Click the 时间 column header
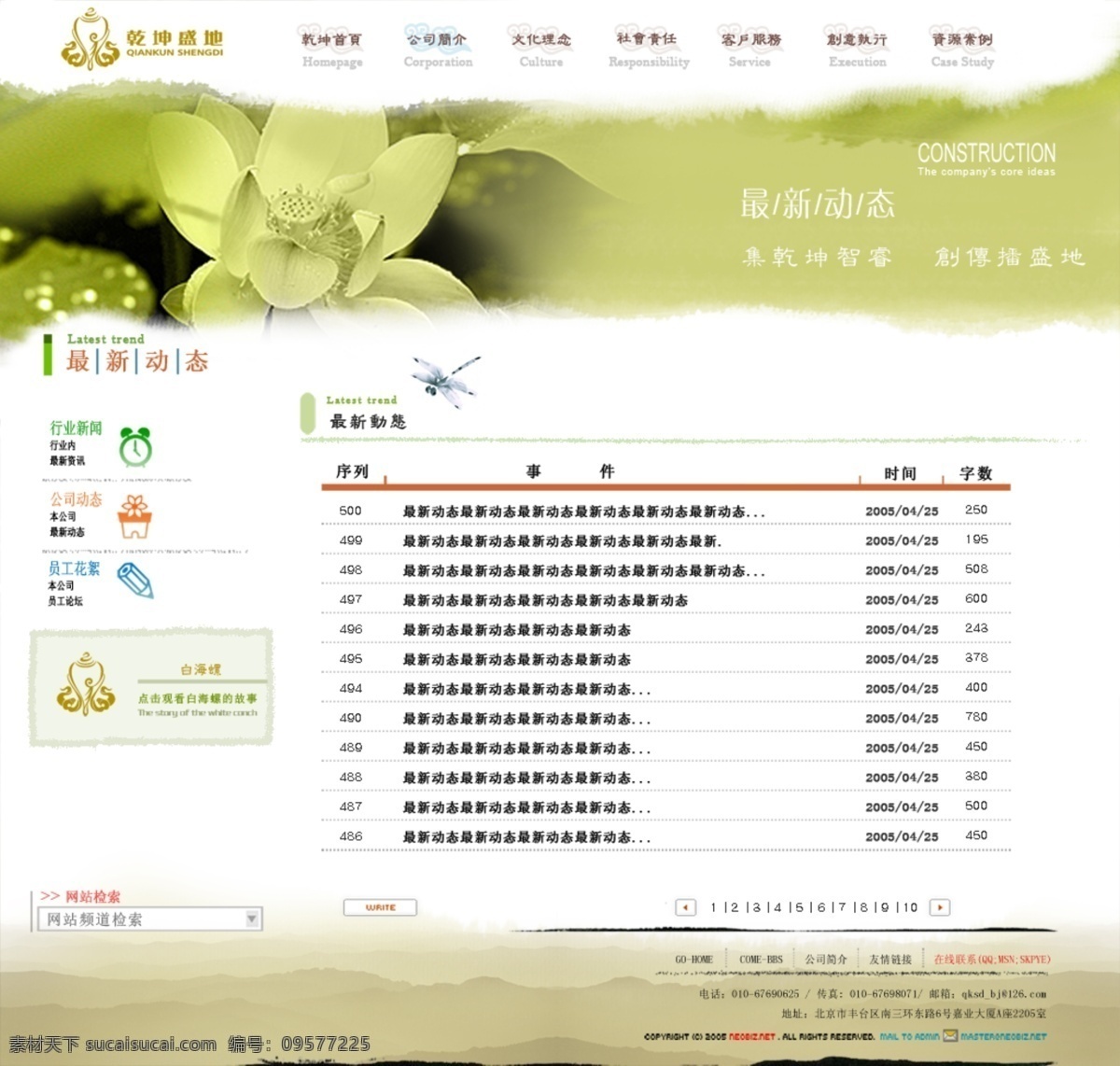The image size is (1120, 1066). 901,473
